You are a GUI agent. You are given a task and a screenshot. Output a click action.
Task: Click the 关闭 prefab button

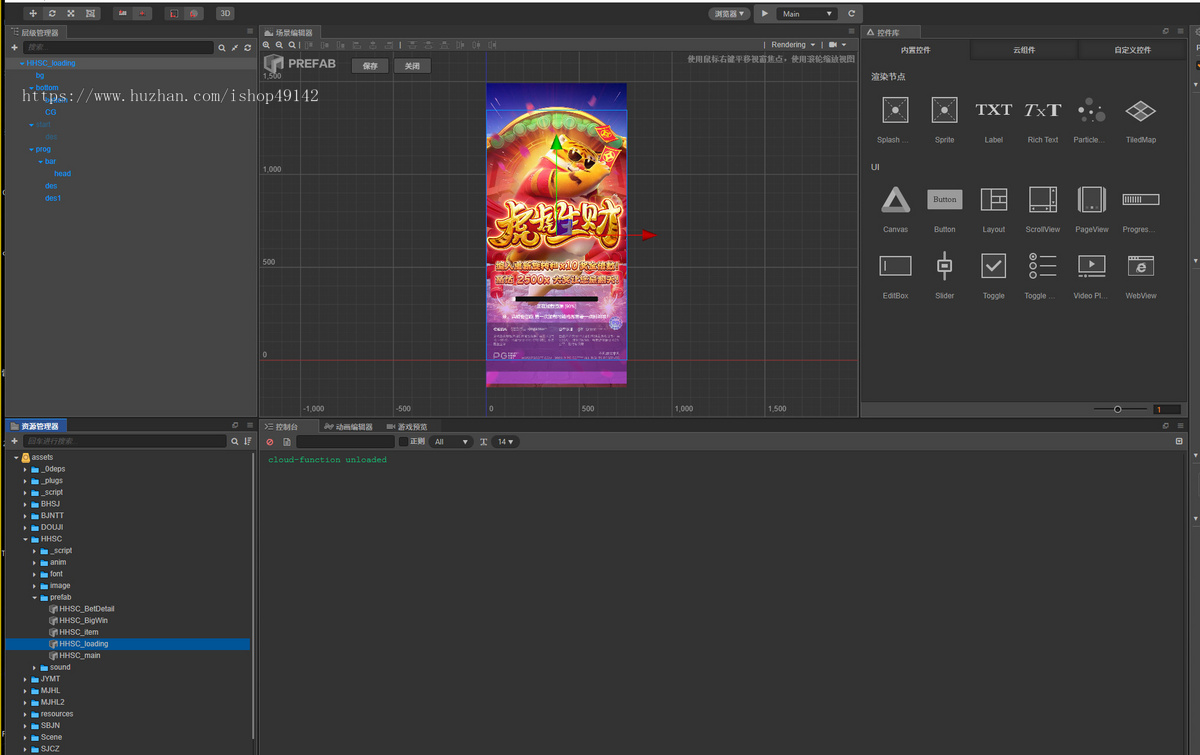point(412,66)
